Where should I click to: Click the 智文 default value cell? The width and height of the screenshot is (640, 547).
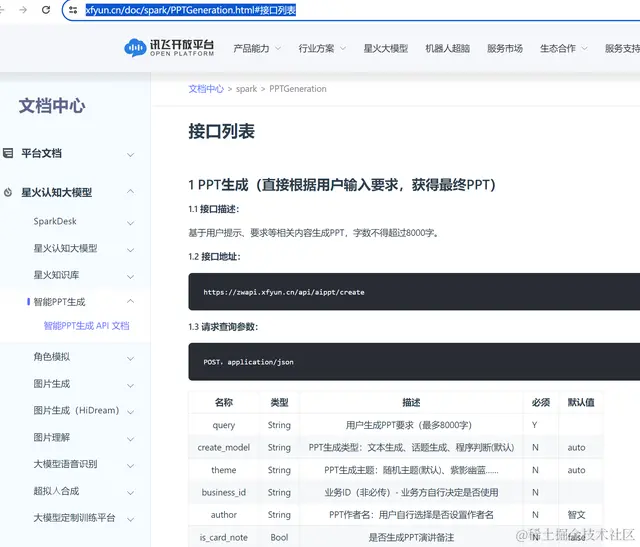[581, 515]
